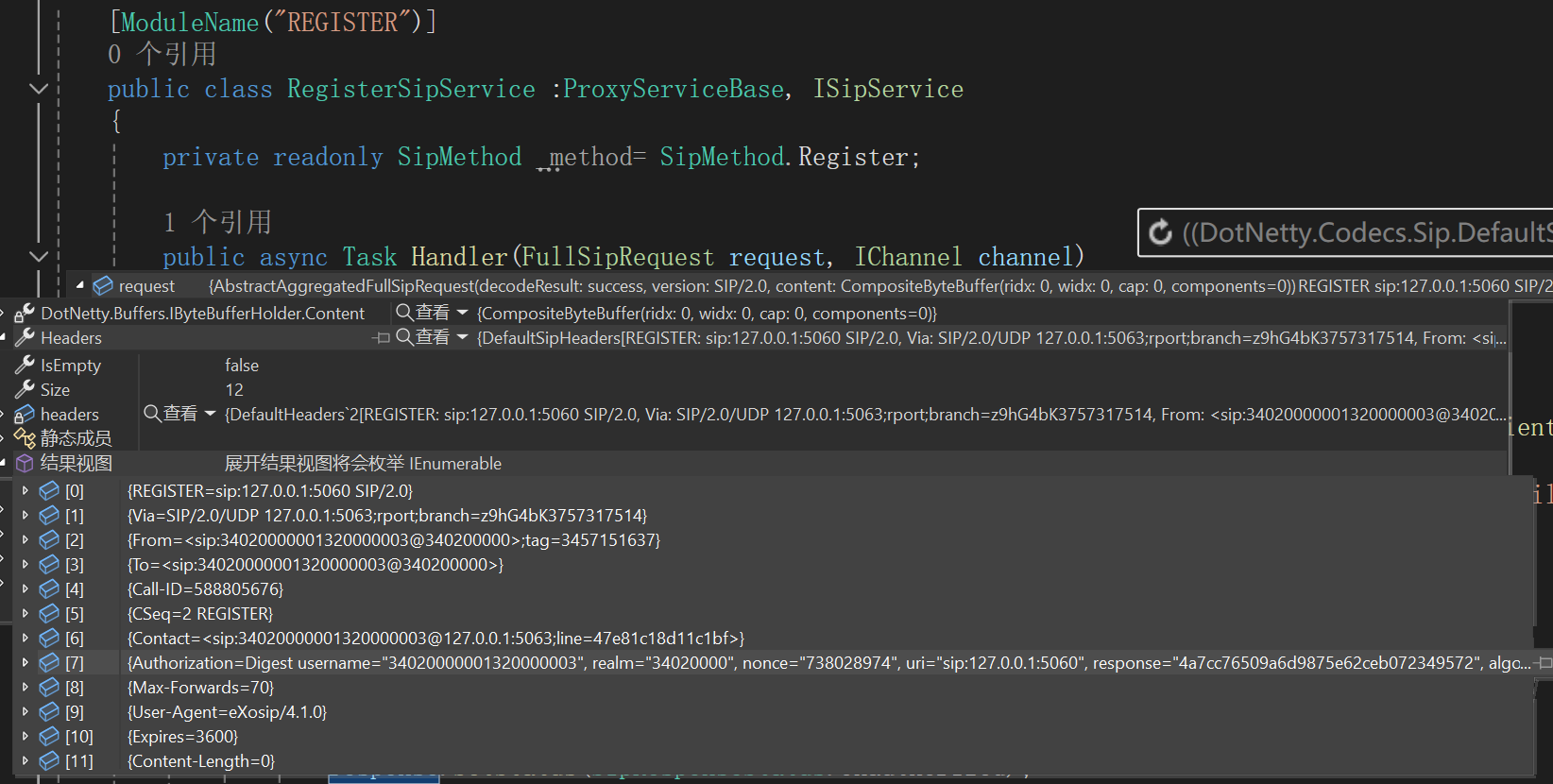Viewport: 1553px width, 784px height.
Task: Click the pin icon on the Headers row
Action: [x=382, y=337]
